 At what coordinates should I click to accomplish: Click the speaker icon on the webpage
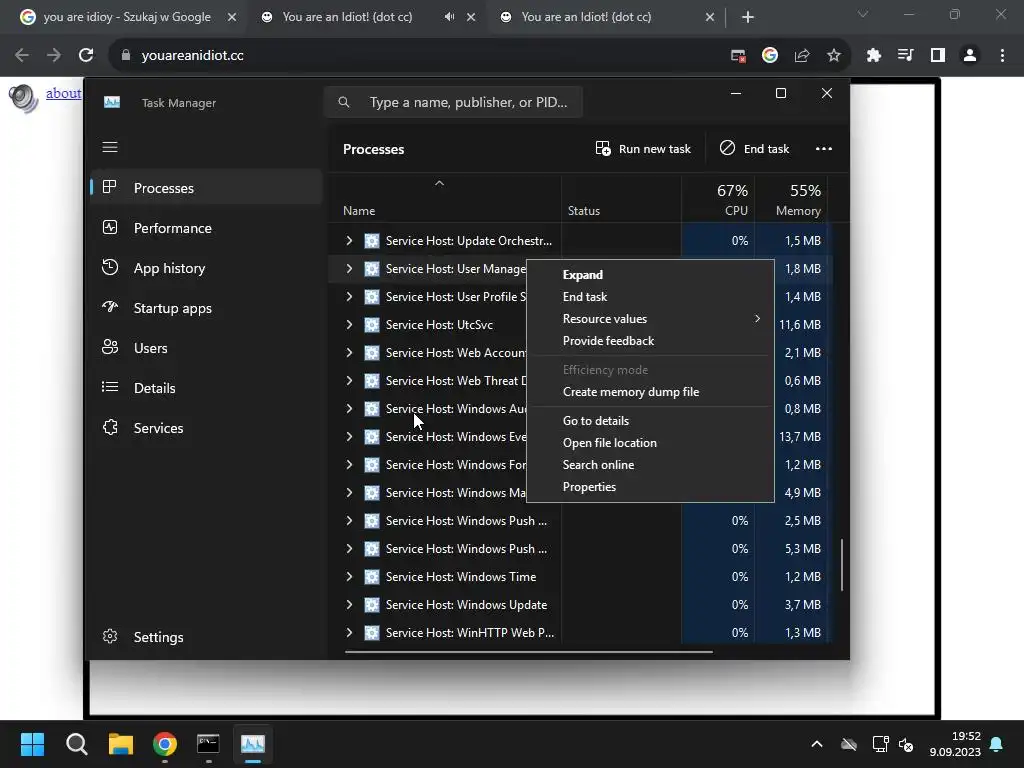[24, 98]
